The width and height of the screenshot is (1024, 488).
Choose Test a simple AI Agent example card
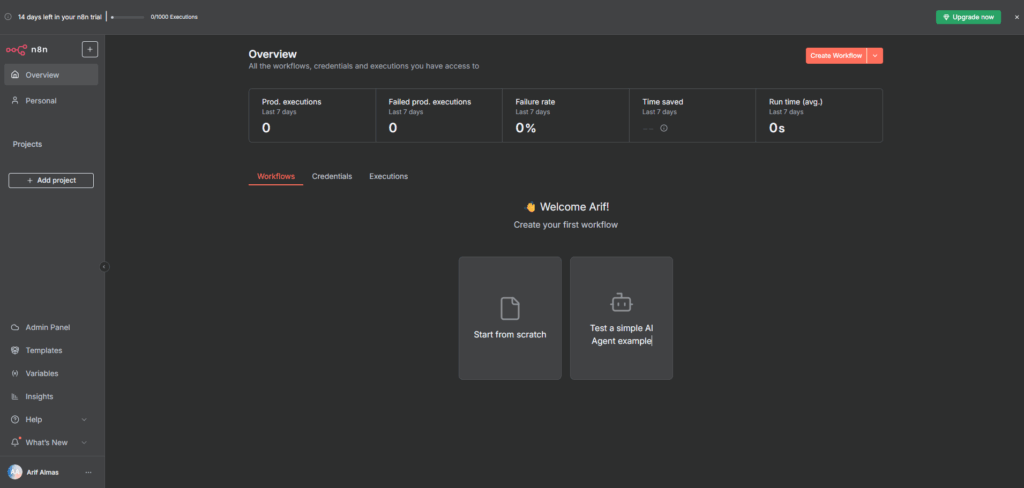tap(621, 318)
